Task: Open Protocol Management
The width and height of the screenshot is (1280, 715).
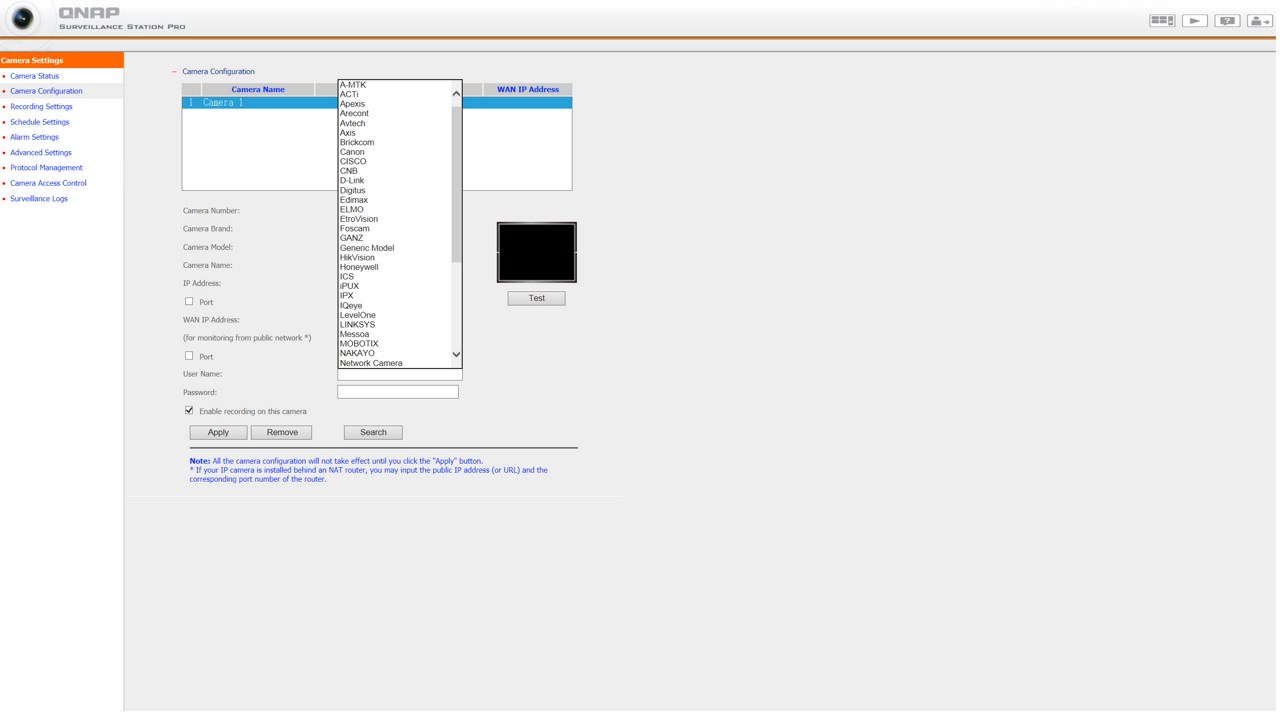Action: click(46, 168)
